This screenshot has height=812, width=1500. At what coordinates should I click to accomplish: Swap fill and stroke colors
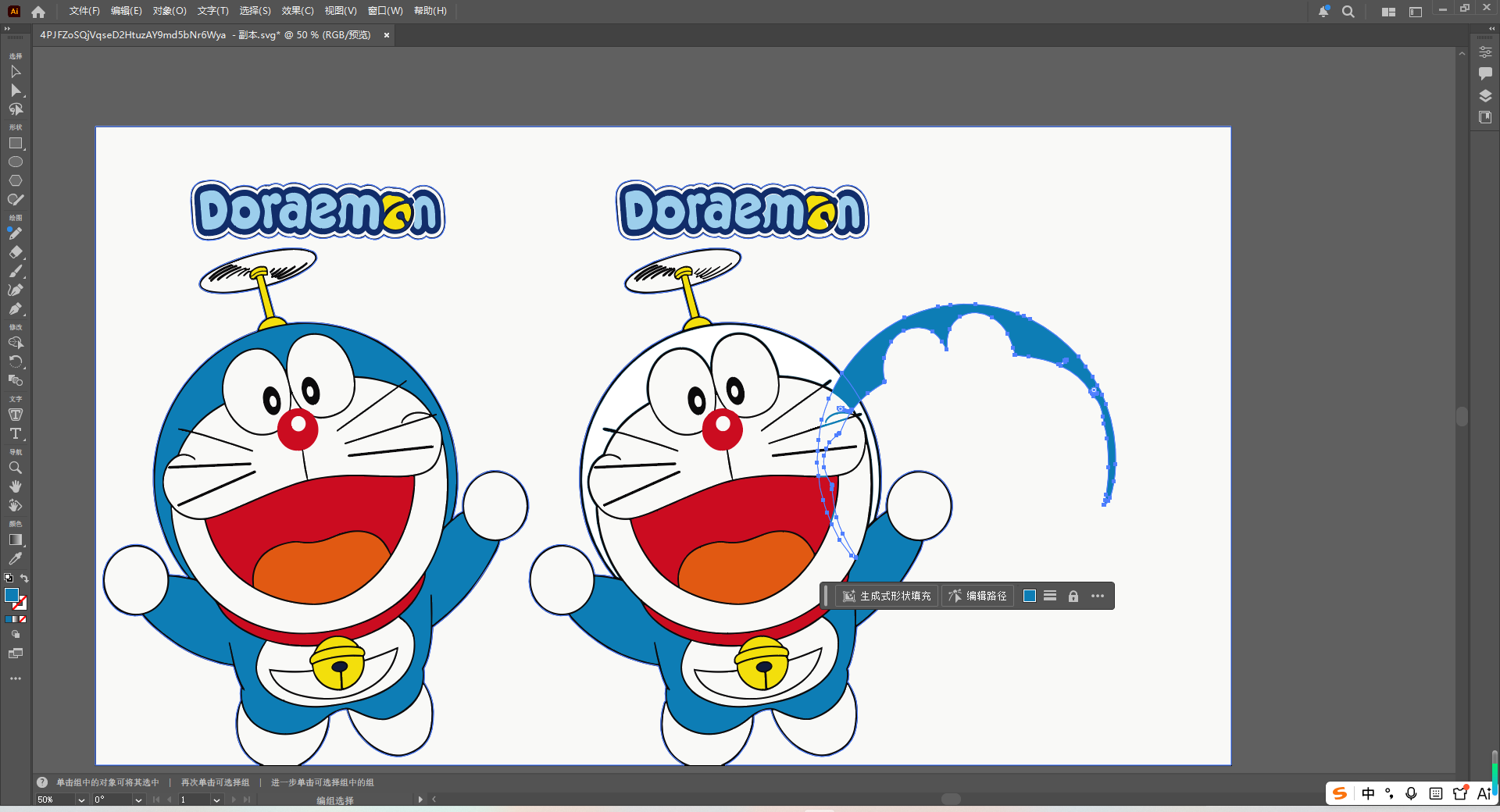pos(25,579)
